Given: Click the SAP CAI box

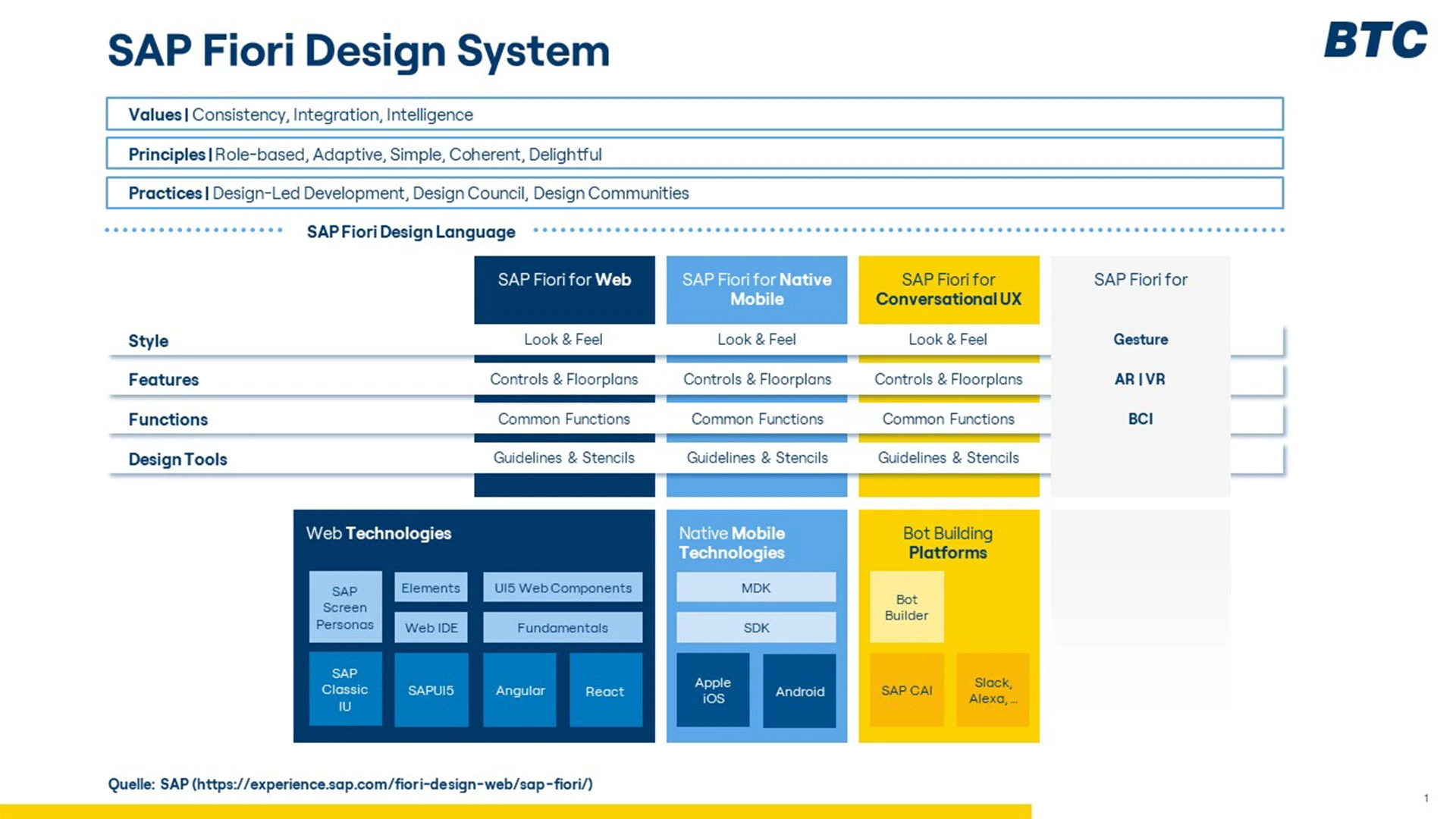Looking at the screenshot, I should 907,690.
